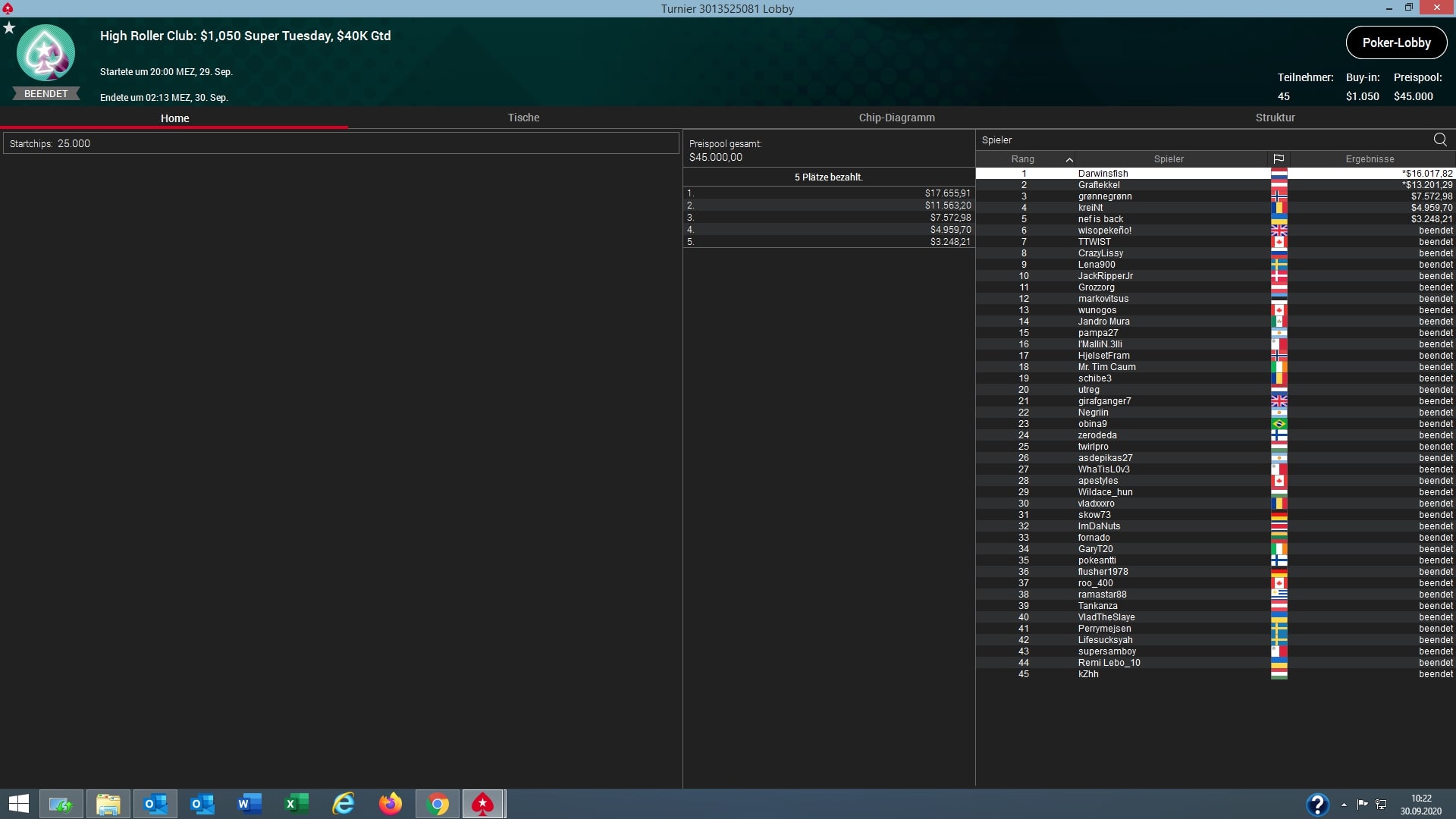This screenshot has width=1456, height=819.
Task: Show hidden system tray icons
Action: (1344, 805)
